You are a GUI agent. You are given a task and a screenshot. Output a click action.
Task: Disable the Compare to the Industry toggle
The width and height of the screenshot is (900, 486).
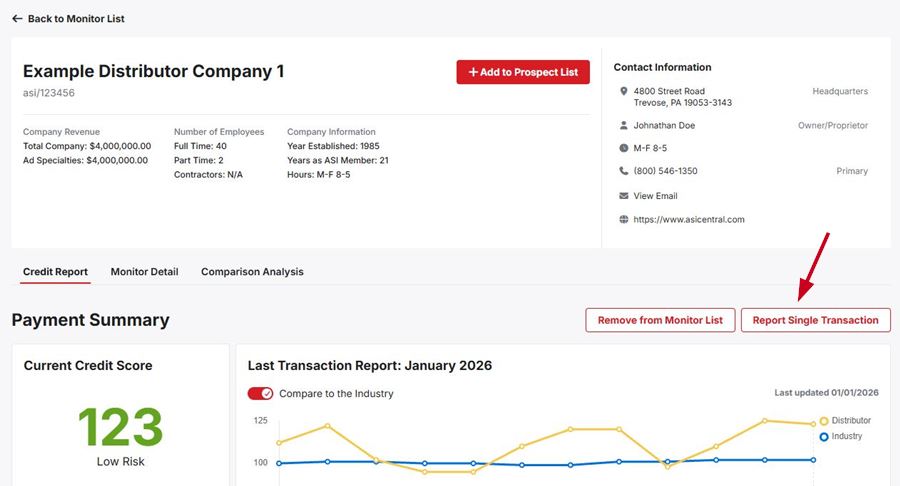click(260, 393)
